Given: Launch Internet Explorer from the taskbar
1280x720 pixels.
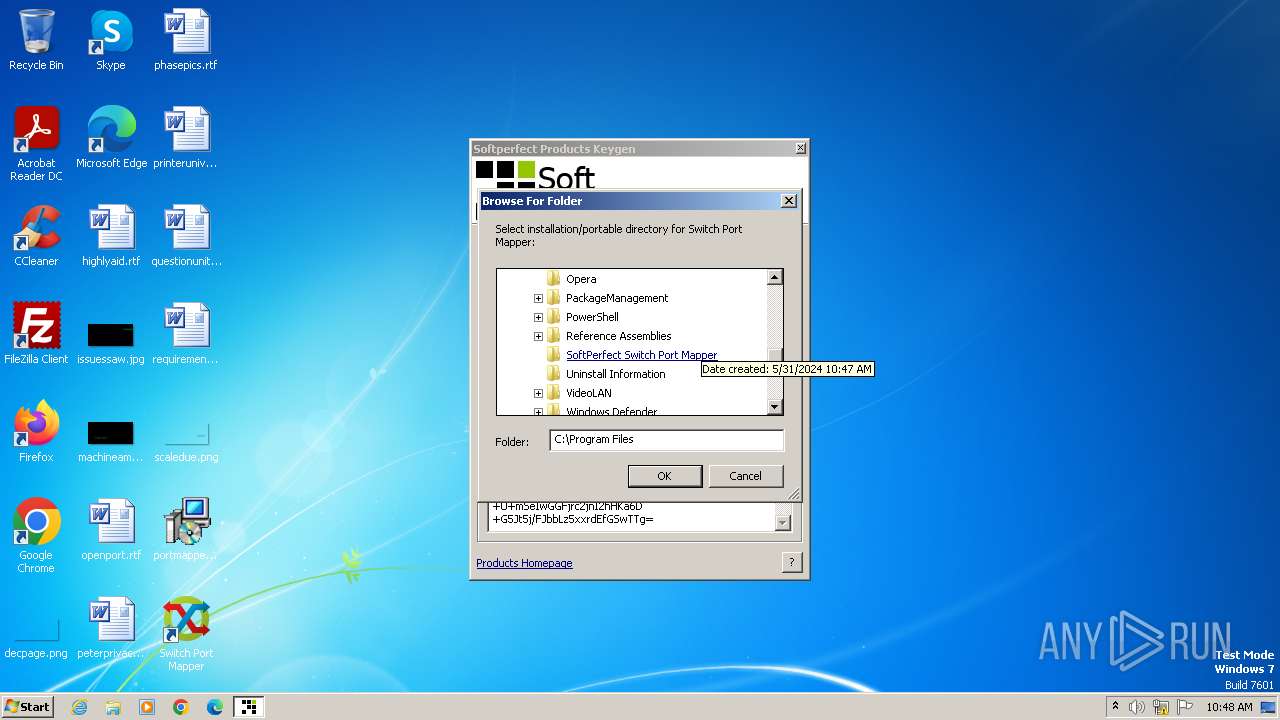Looking at the screenshot, I should (x=79, y=707).
